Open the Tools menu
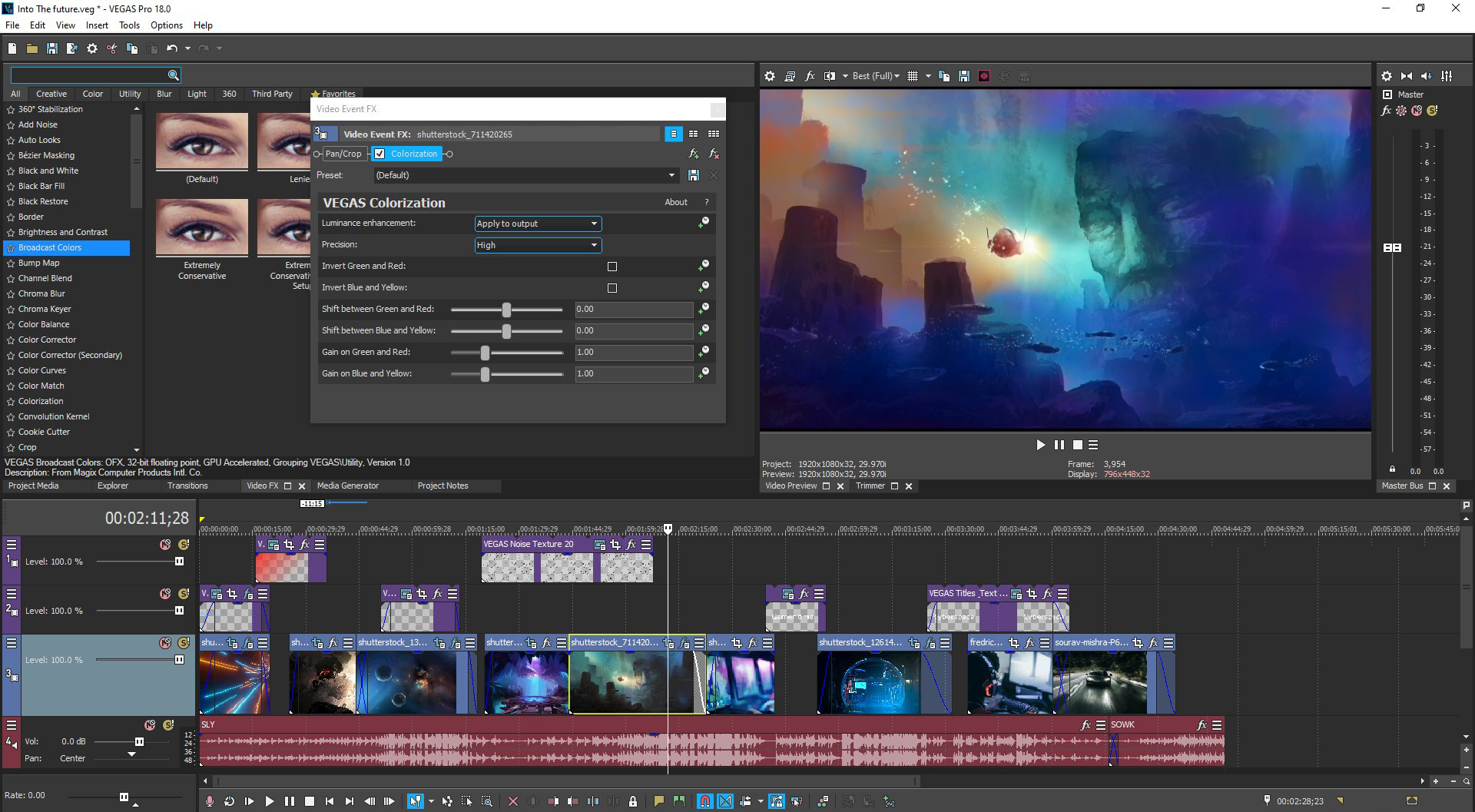The image size is (1475, 812). 129,25
